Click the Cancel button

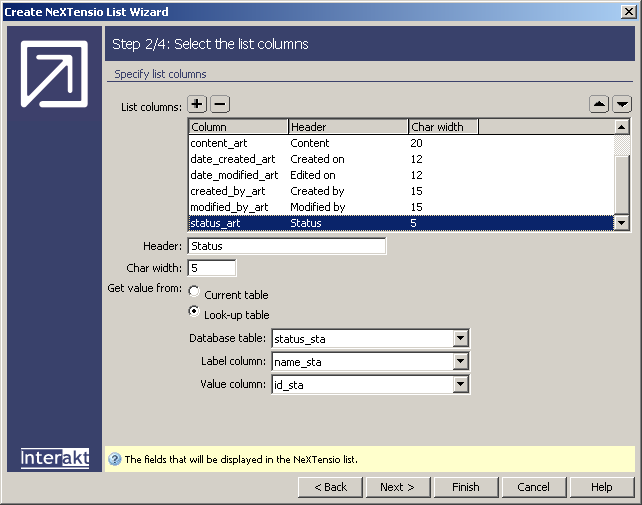tap(534, 487)
